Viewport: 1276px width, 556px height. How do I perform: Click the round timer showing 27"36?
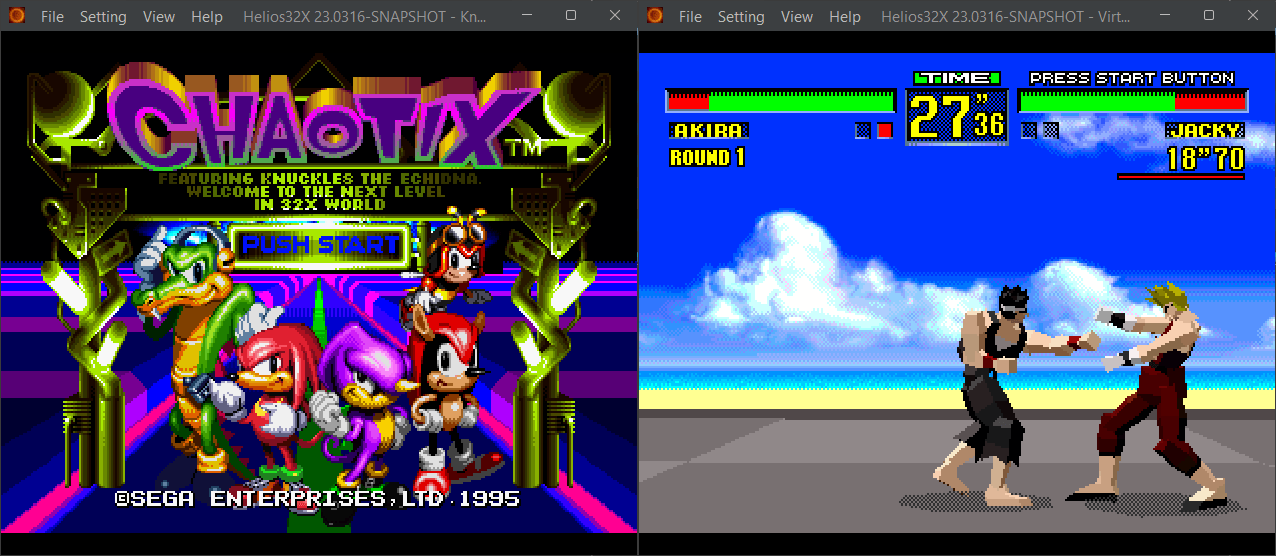click(957, 117)
